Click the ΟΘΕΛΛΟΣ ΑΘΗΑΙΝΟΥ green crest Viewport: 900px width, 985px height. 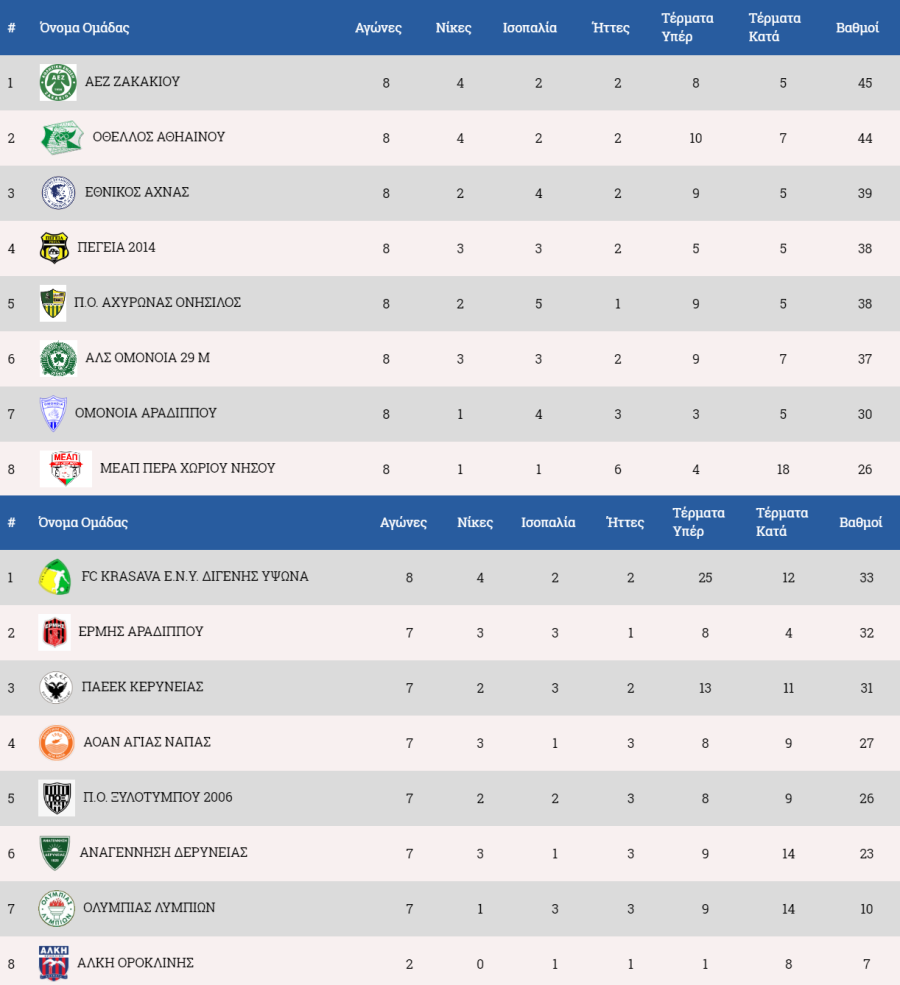62,138
